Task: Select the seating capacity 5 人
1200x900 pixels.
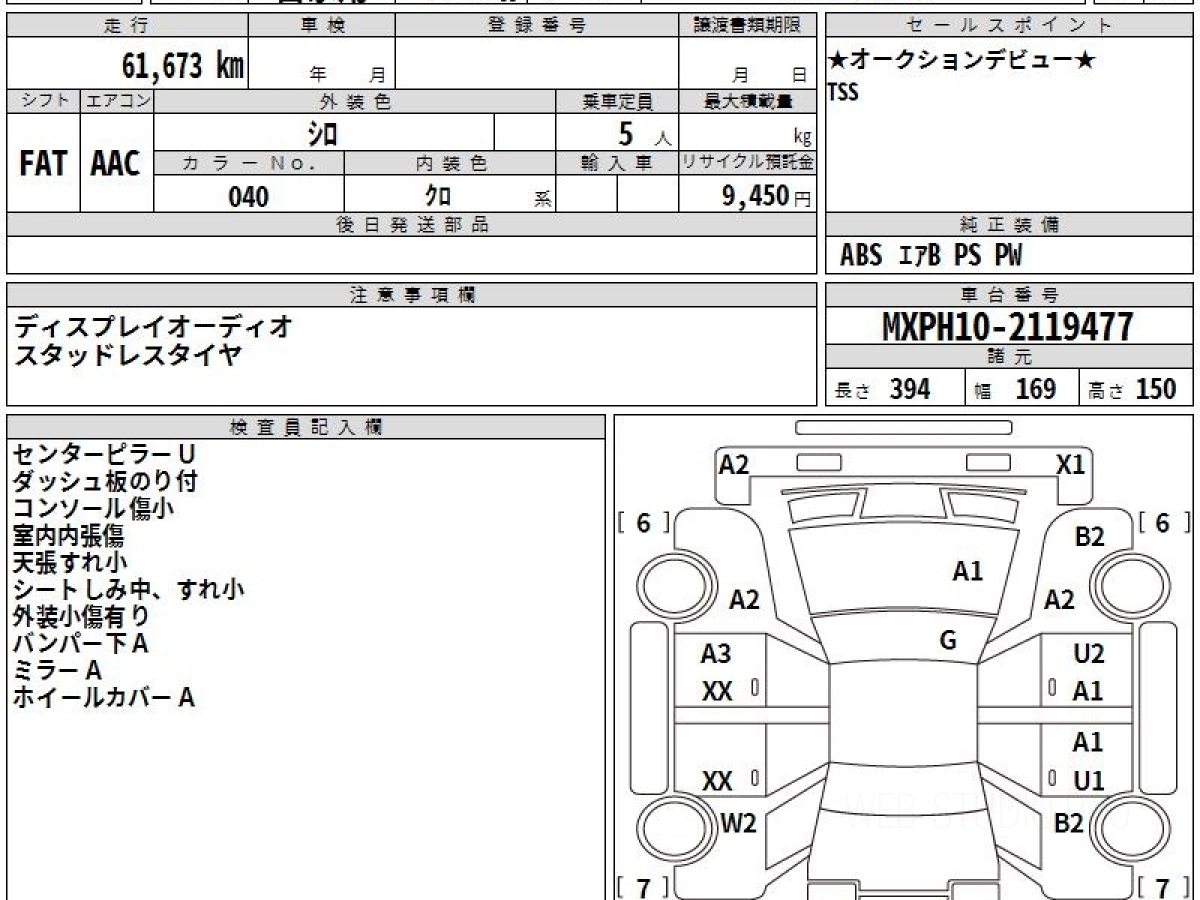Action: (644, 133)
